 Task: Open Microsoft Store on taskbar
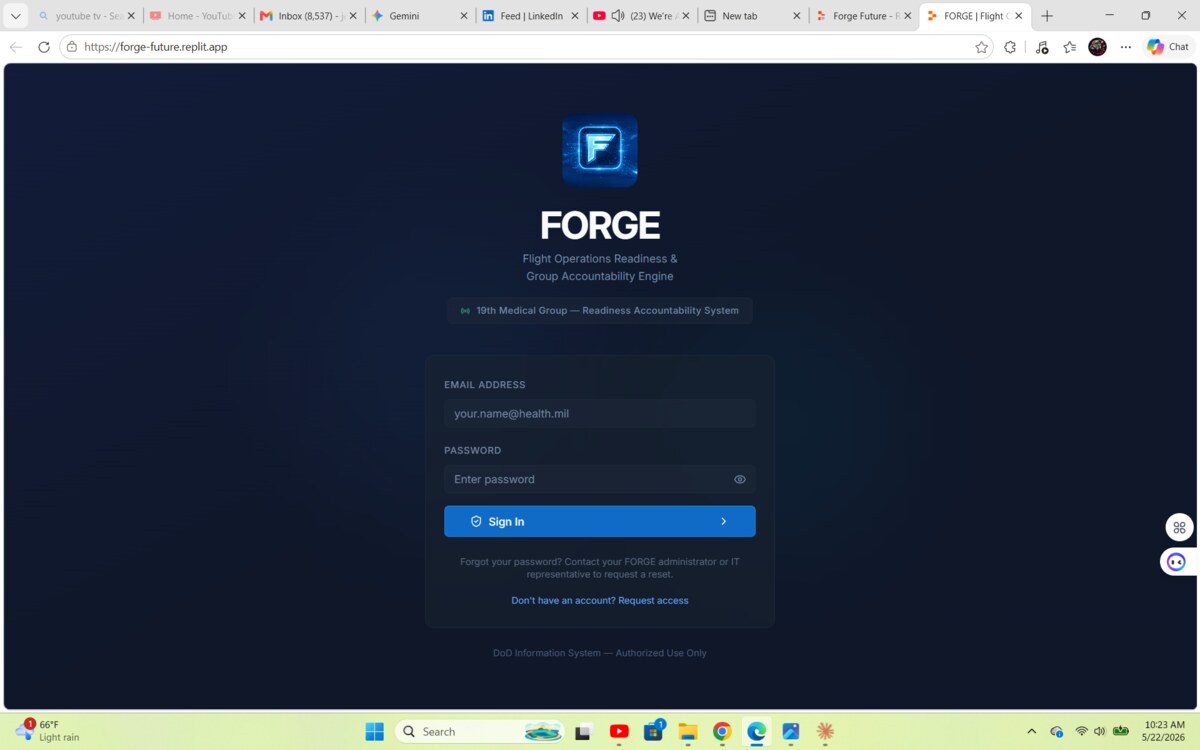[654, 731]
